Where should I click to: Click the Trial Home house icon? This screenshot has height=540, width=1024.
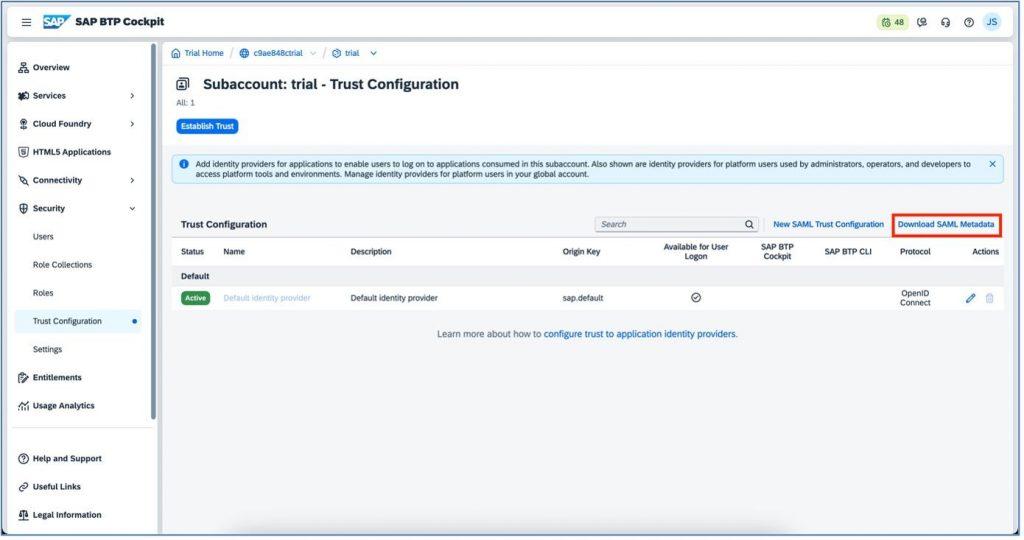(x=176, y=54)
